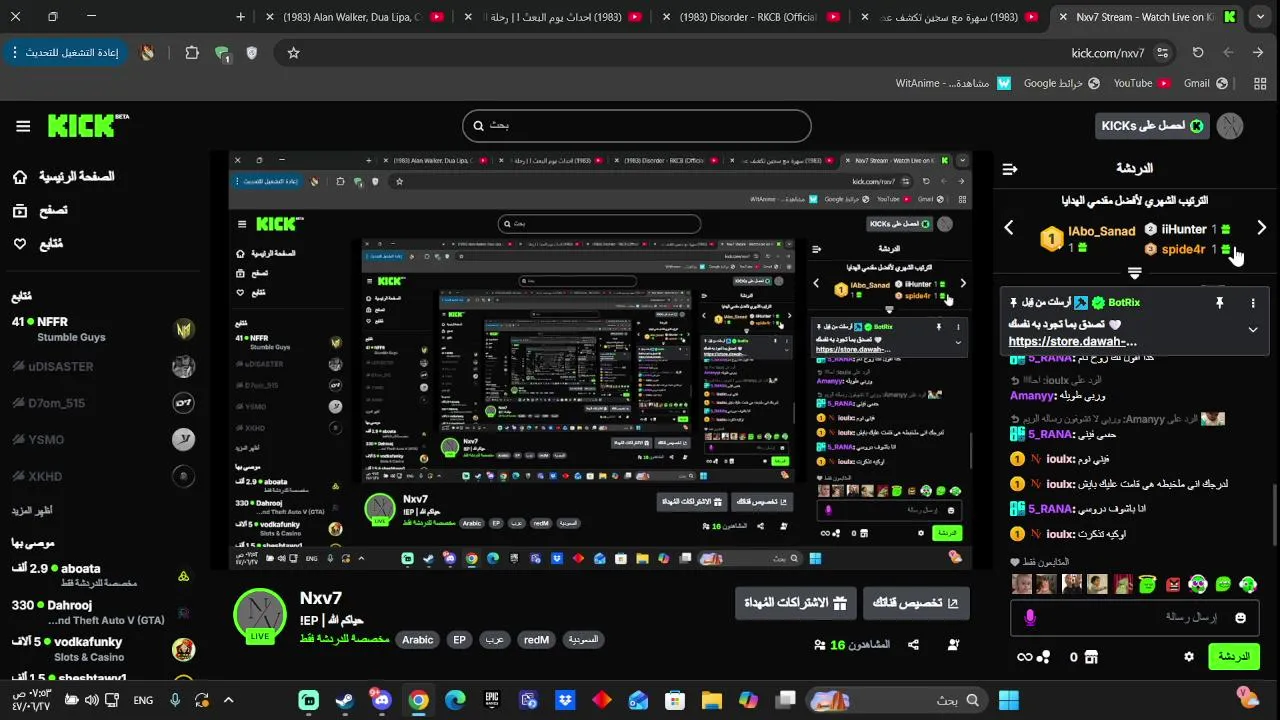
Task: Send message with green الدردشة button
Action: click(1234, 657)
